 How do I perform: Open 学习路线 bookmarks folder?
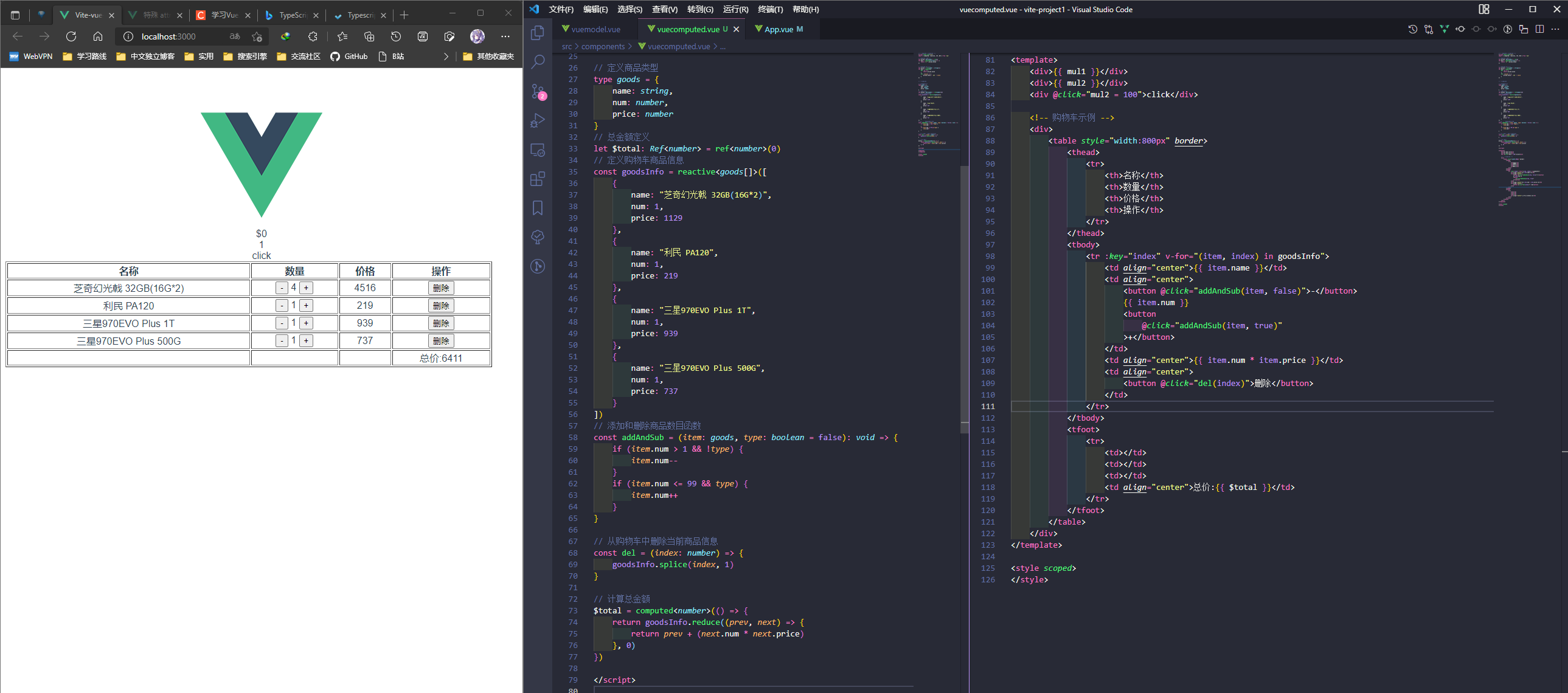[x=84, y=56]
